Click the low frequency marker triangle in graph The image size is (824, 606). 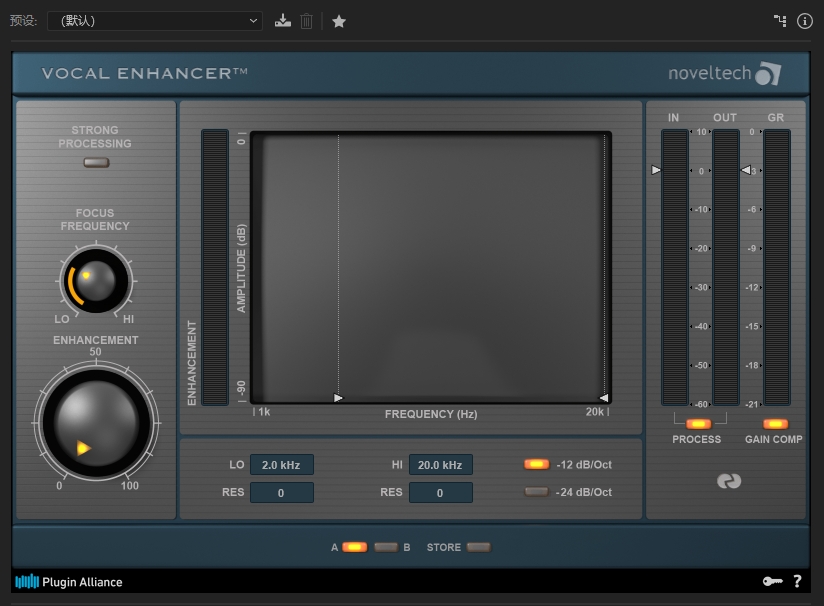tap(338, 398)
